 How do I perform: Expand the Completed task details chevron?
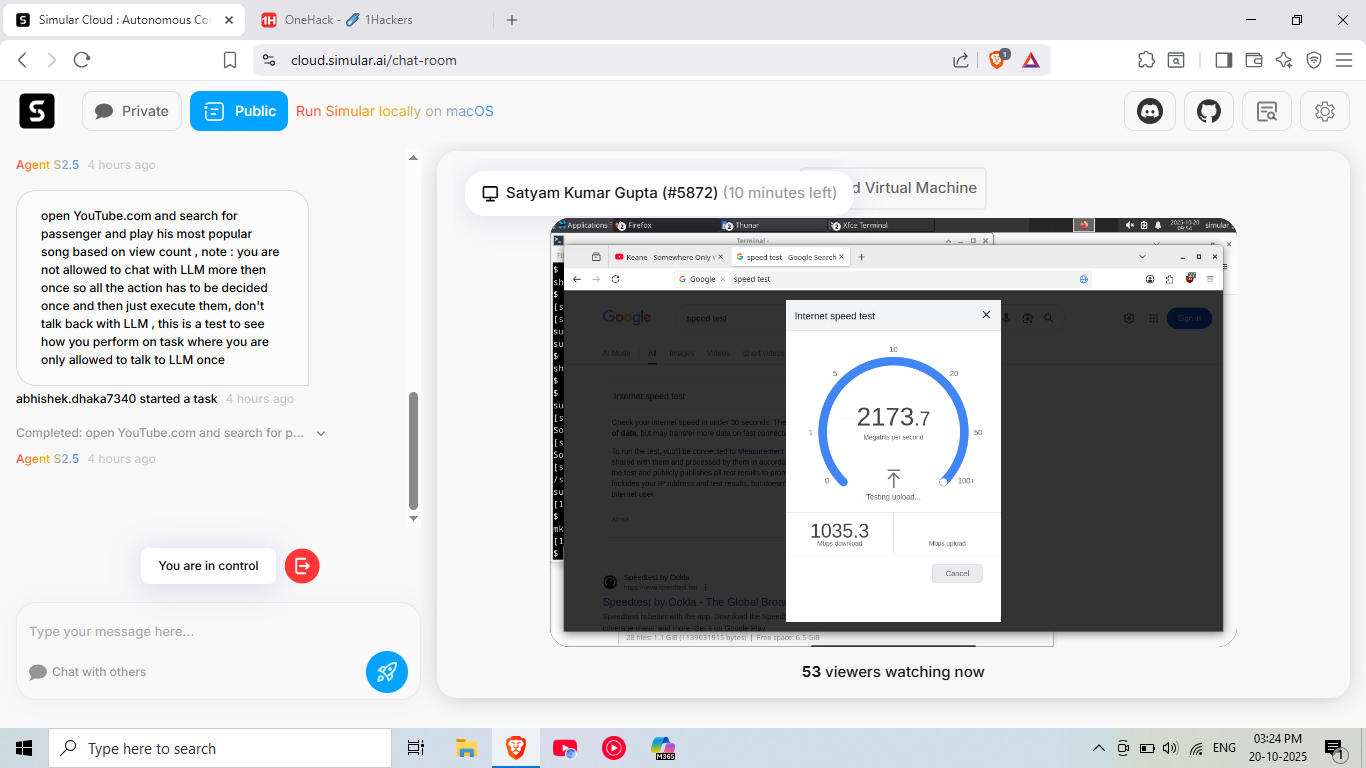(321, 434)
